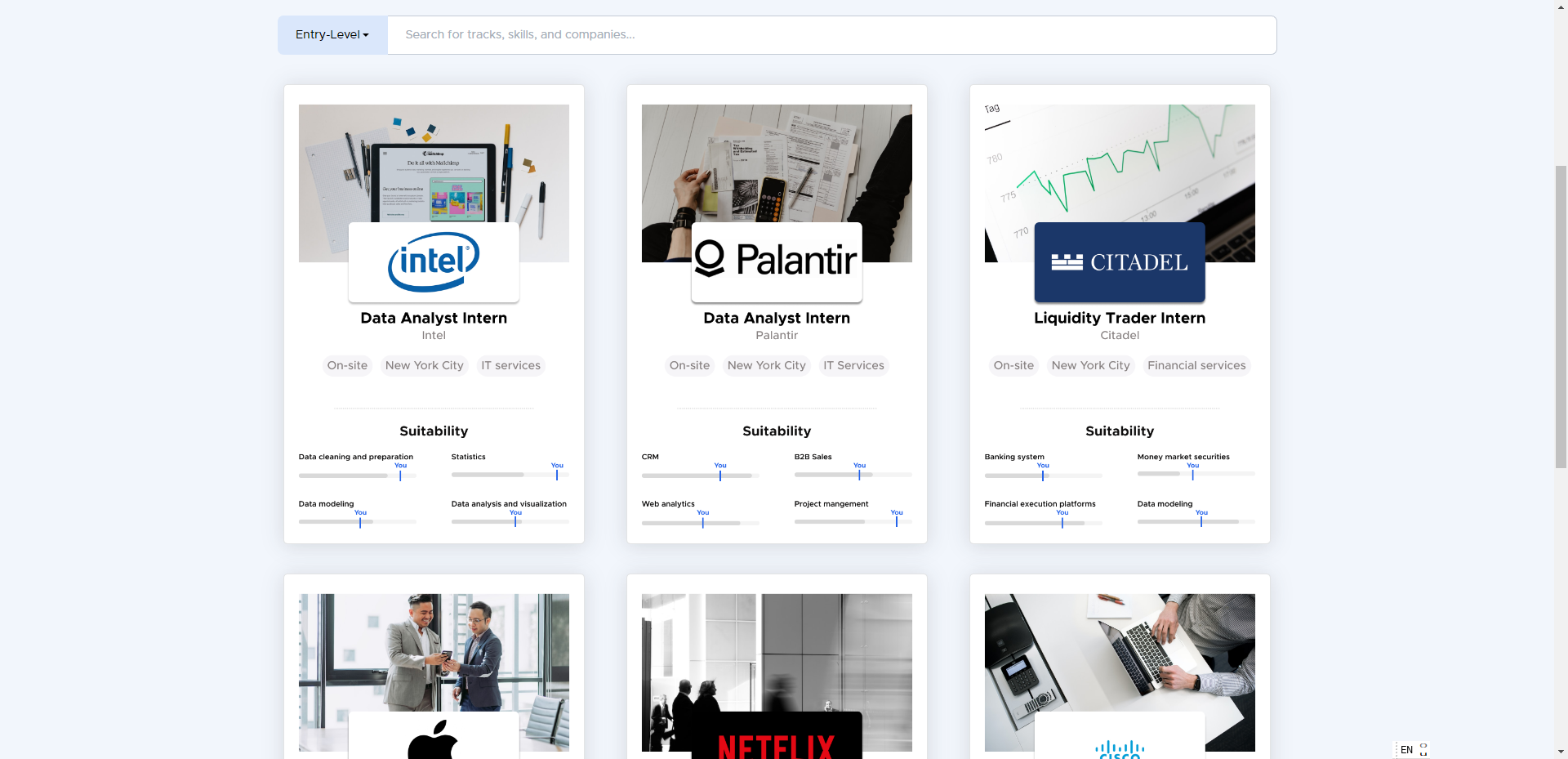
Task: Click Suitability heading on Citadel card
Action: 1120,431
